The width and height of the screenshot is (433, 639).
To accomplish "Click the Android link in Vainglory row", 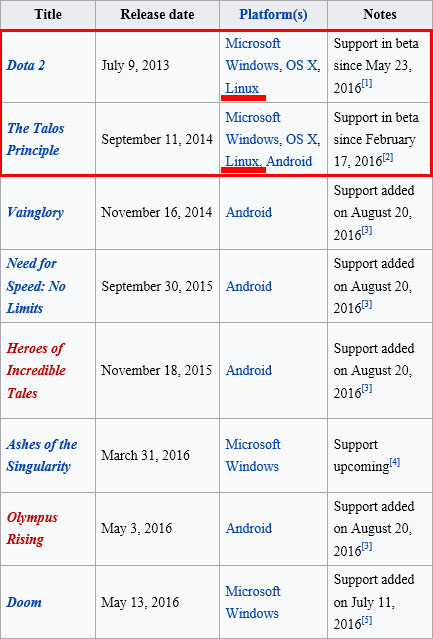I will tap(248, 212).
